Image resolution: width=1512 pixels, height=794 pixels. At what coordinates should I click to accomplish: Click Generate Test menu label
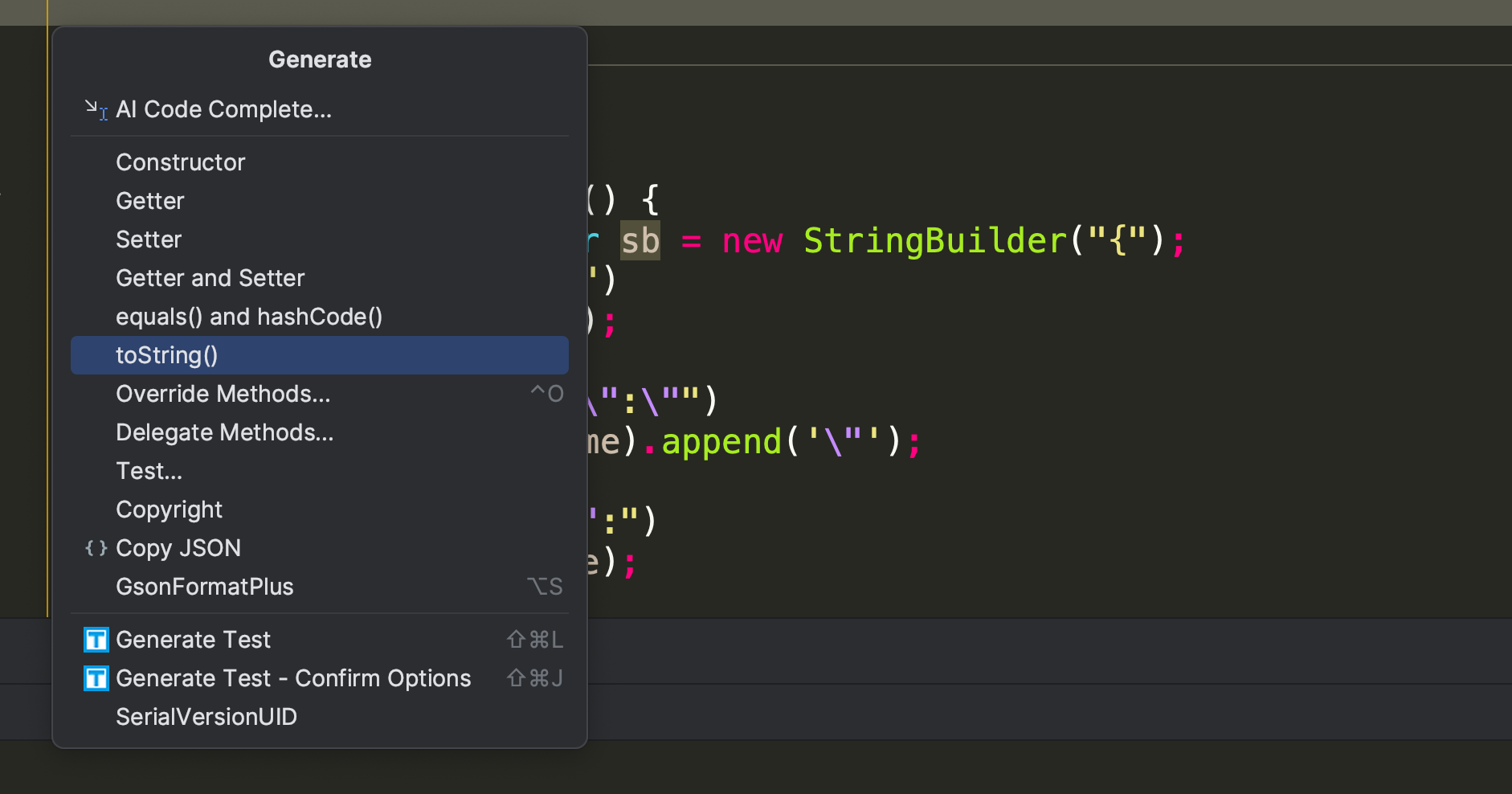tap(193, 640)
